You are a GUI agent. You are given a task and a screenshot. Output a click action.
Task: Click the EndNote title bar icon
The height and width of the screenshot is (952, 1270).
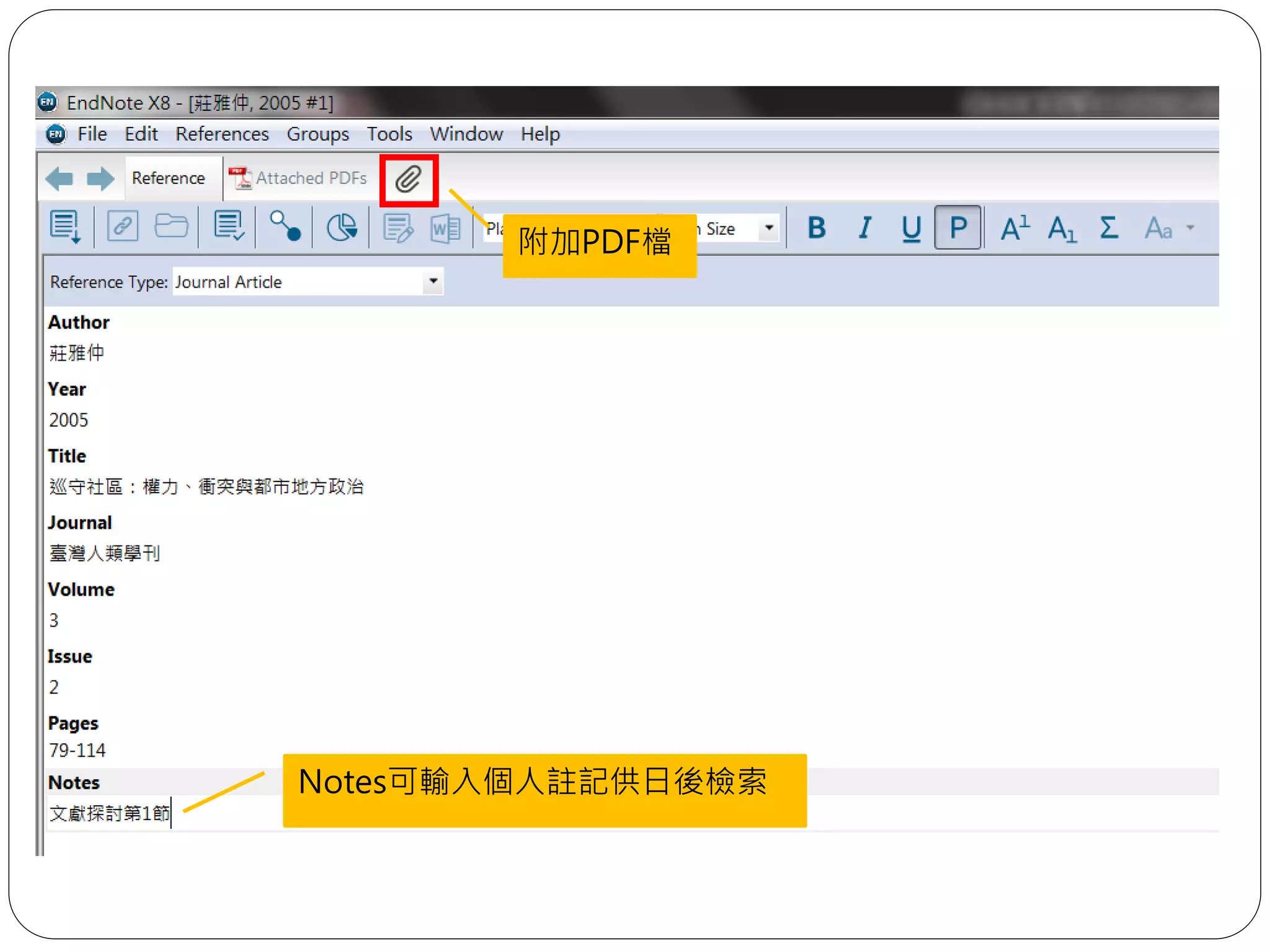[48, 102]
